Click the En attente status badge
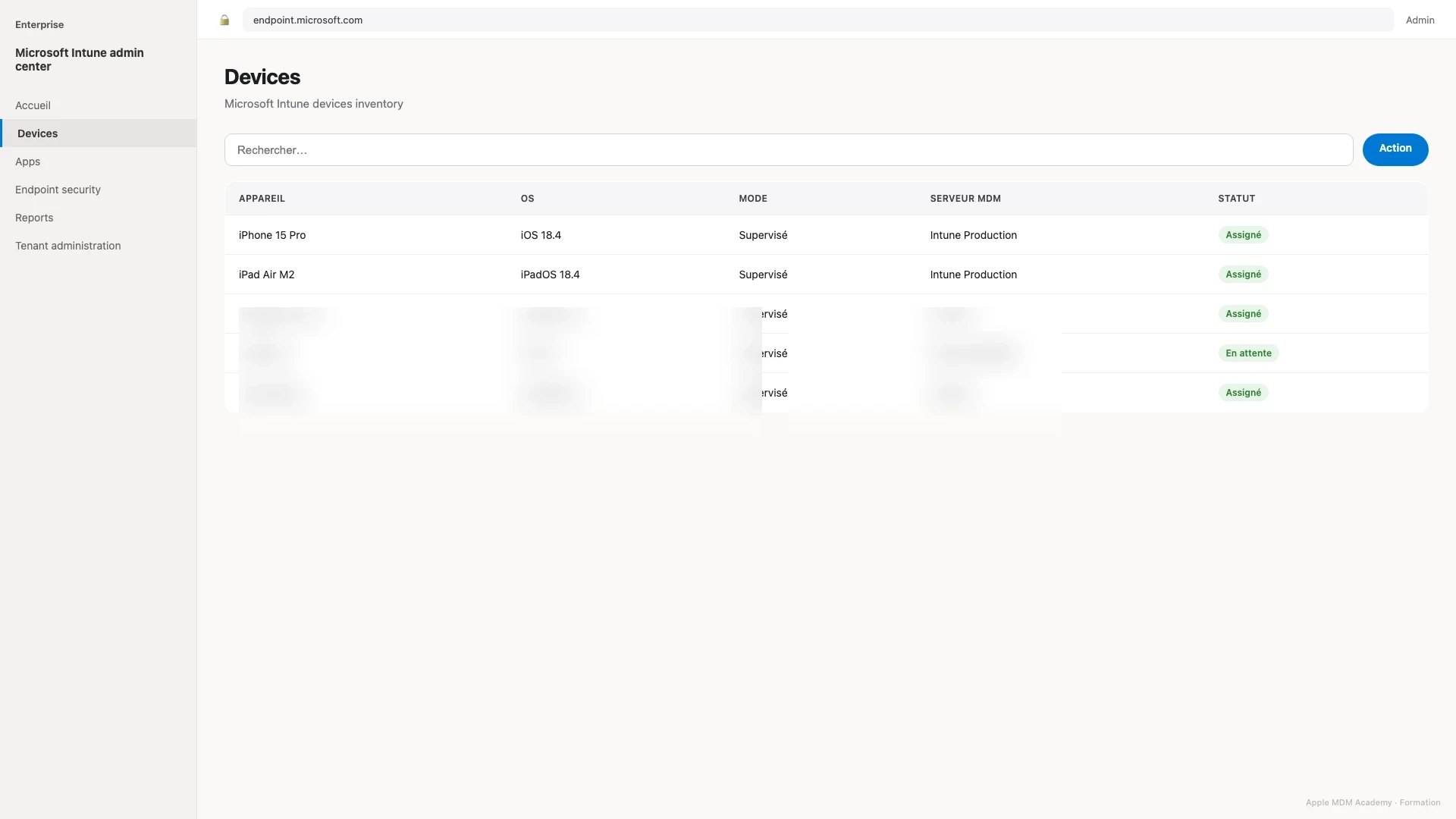The height and width of the screenshot is (819, 1456). (x=1248, y=353)
